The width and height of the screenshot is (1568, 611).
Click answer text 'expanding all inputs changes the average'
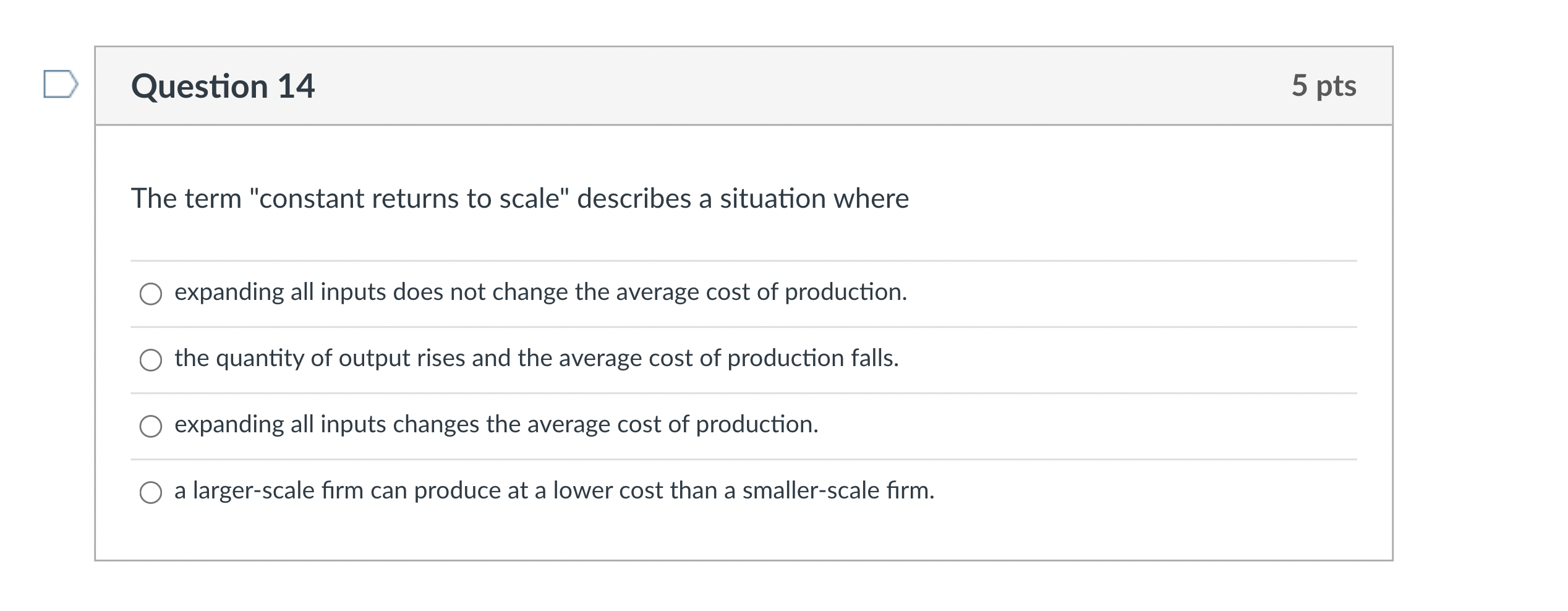(496, 424)
